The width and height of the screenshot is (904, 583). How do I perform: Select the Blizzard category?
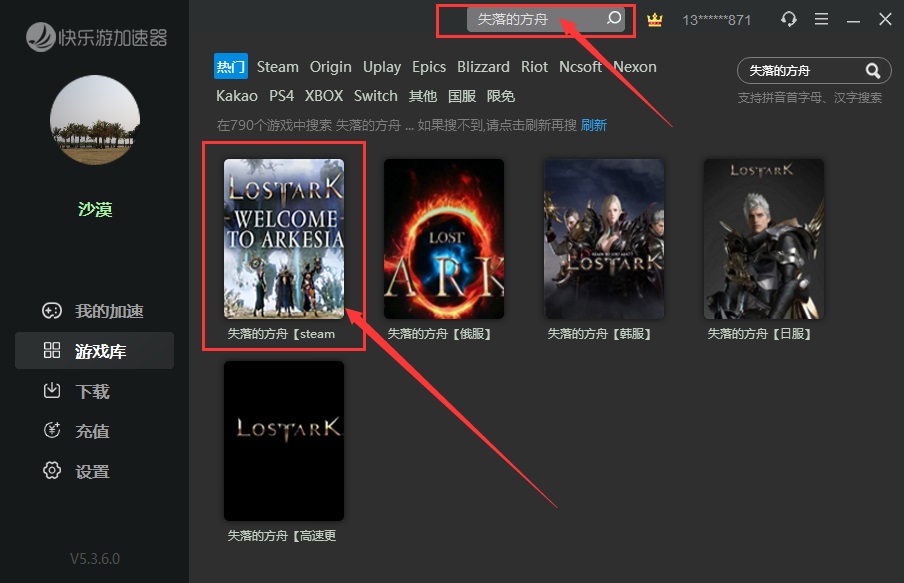(483, 67)
